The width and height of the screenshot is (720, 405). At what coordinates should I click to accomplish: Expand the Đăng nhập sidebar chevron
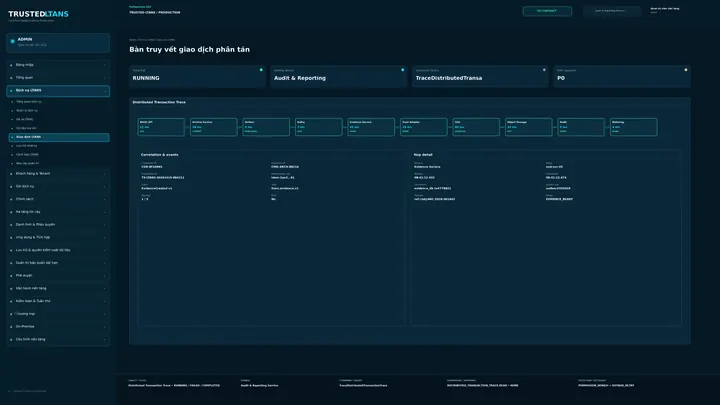pos(105,65)
